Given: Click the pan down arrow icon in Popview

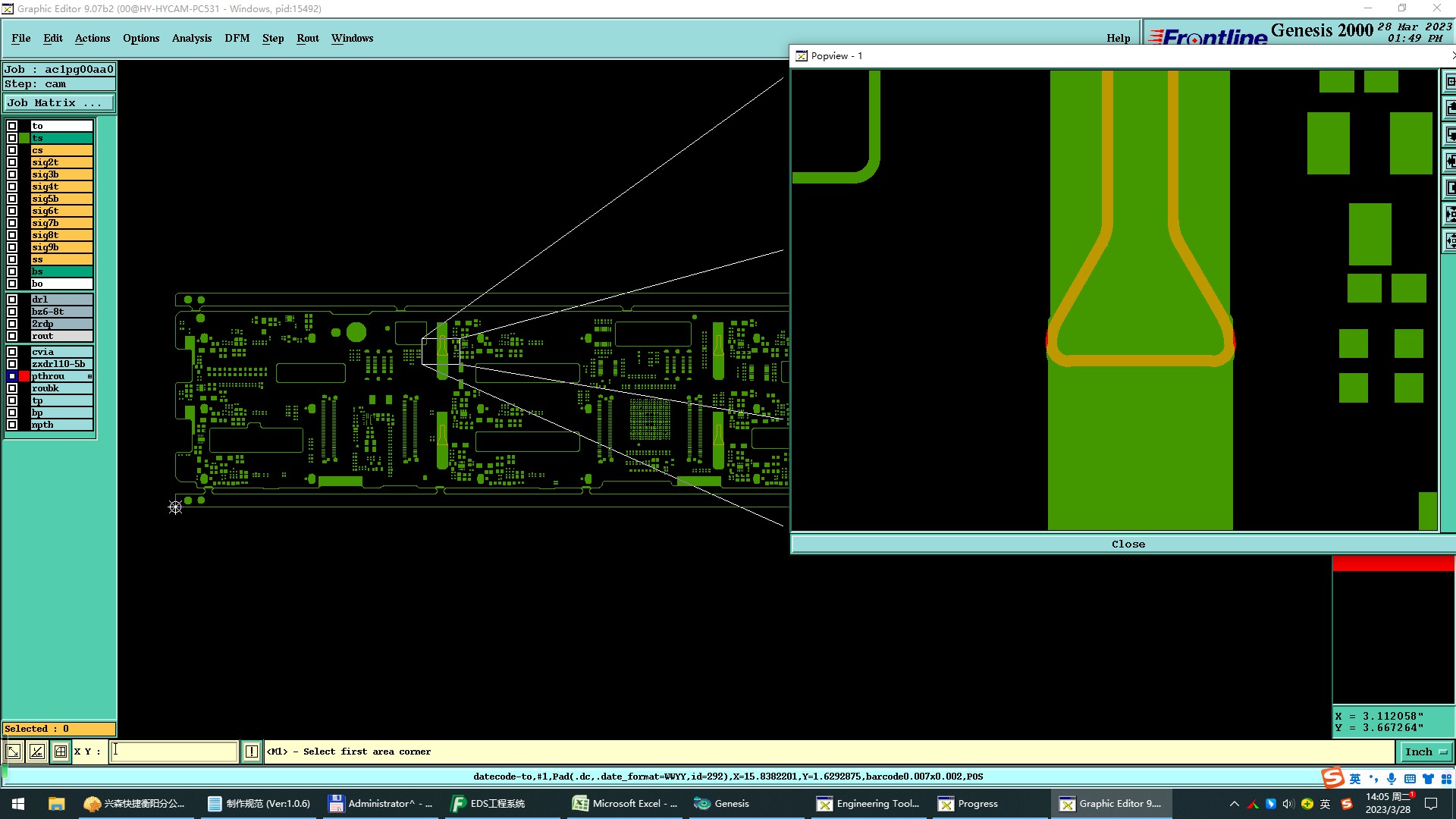Looking at the screenshot, I should [1451, 135].
